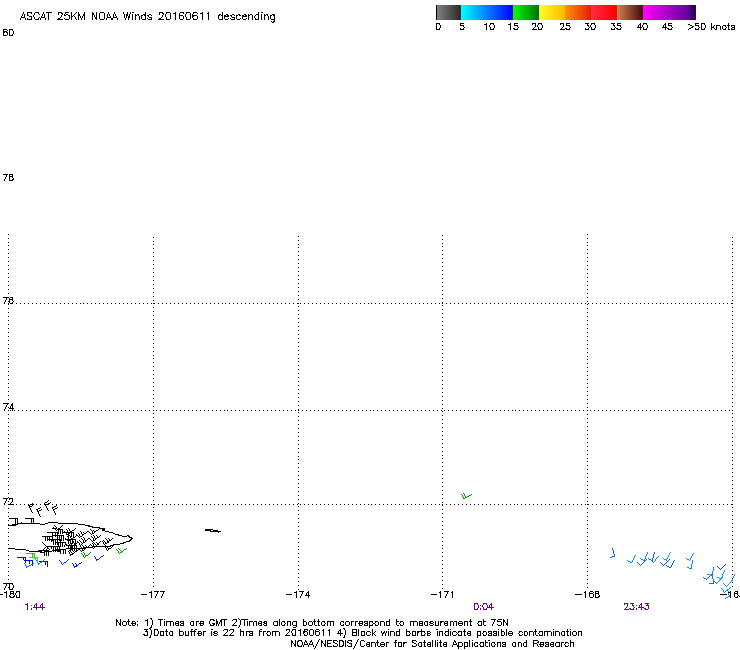Click the 1:44 swath time label
Image resolution: width=740 pixels, height=650 pixels.
[x=34, y=607]
